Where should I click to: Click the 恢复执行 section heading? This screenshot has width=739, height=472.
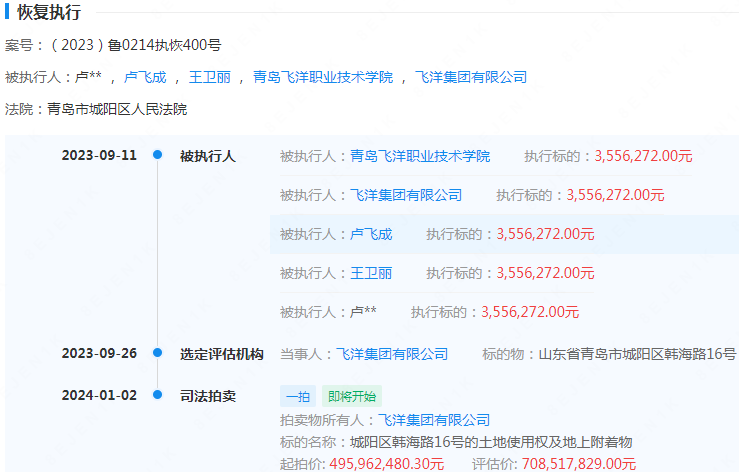(x=49, y=12)
